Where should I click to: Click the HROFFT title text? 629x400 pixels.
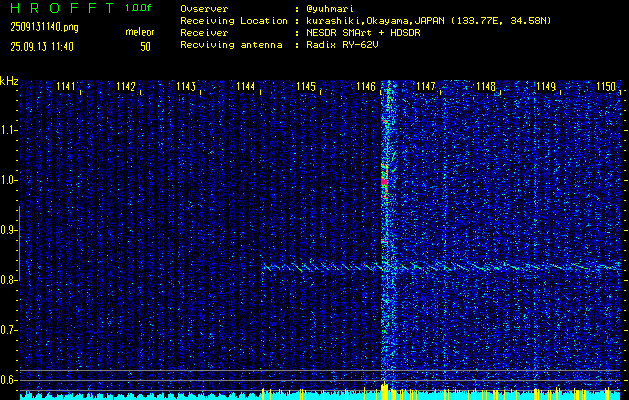pyautogui.click(x=63, y=8)
